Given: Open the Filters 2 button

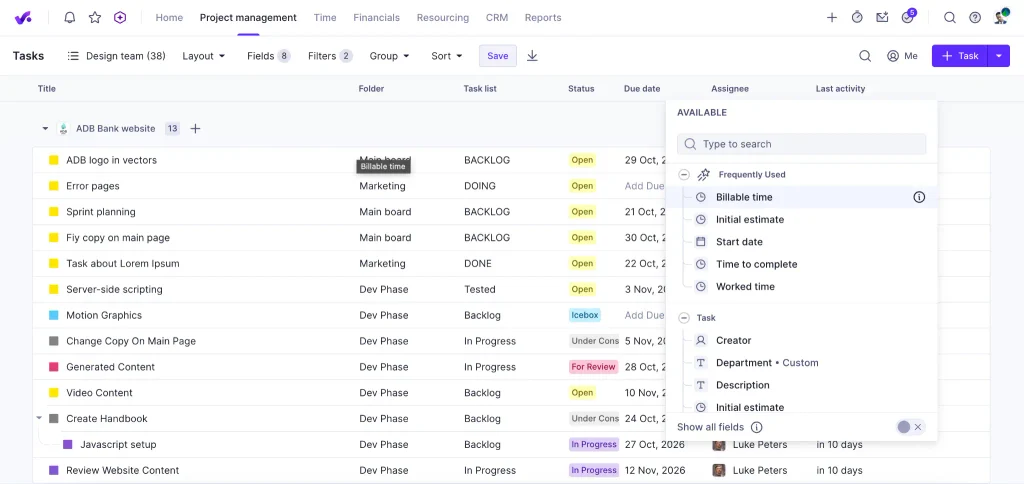Looking at the screenshot, I should click(330, 56).
